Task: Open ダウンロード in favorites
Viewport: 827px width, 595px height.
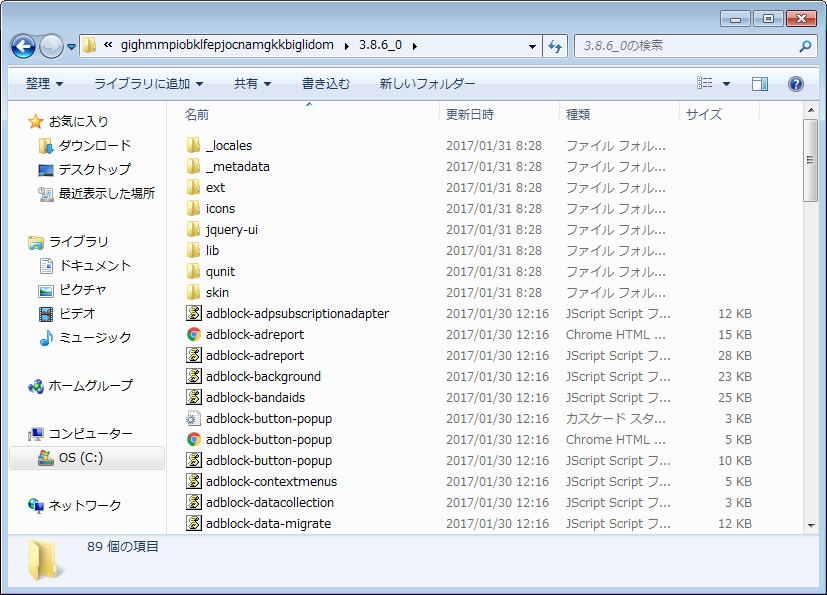Action: pyautogui.click(x=95, y=145)
